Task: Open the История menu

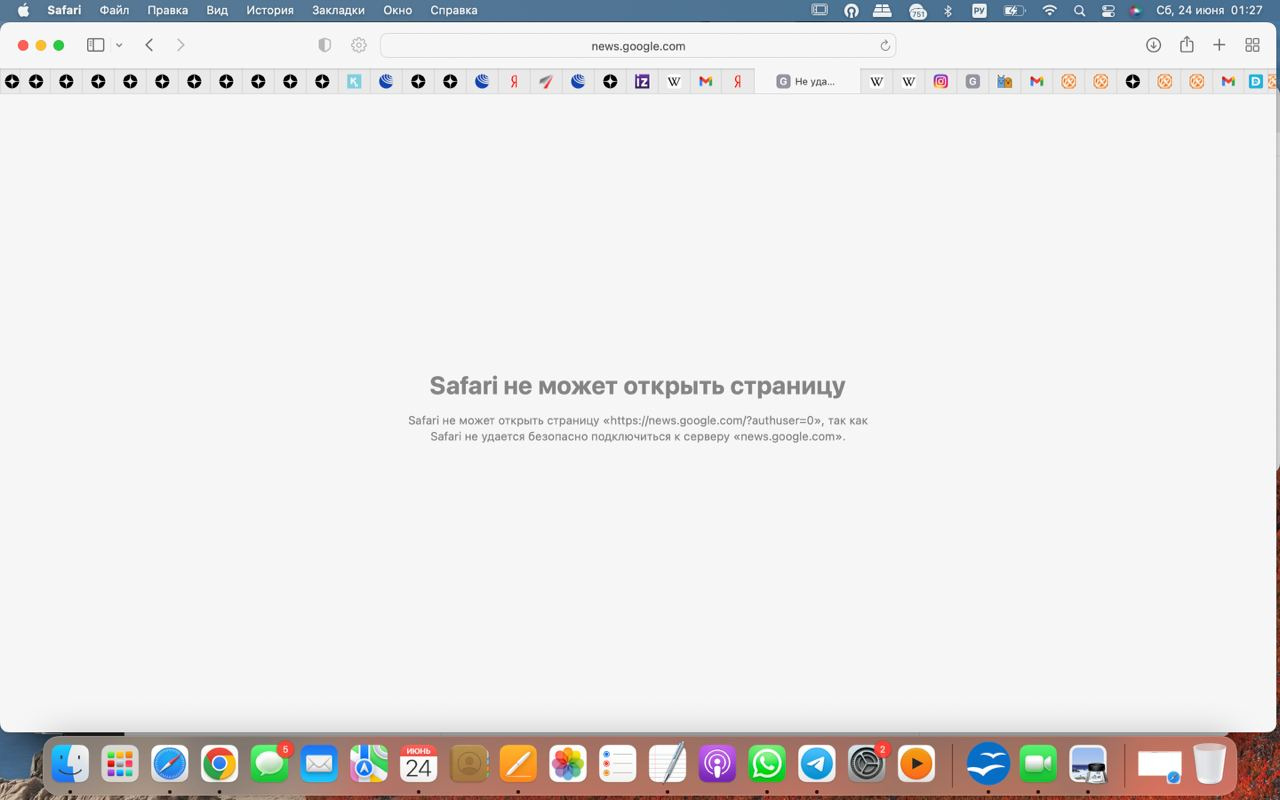Action: 270,10
